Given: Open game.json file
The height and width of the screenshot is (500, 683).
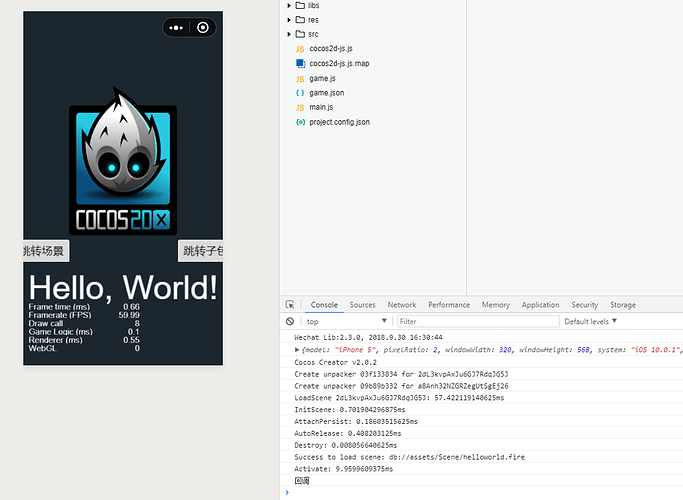Looking at the screenshot, I should pos(327,93).
